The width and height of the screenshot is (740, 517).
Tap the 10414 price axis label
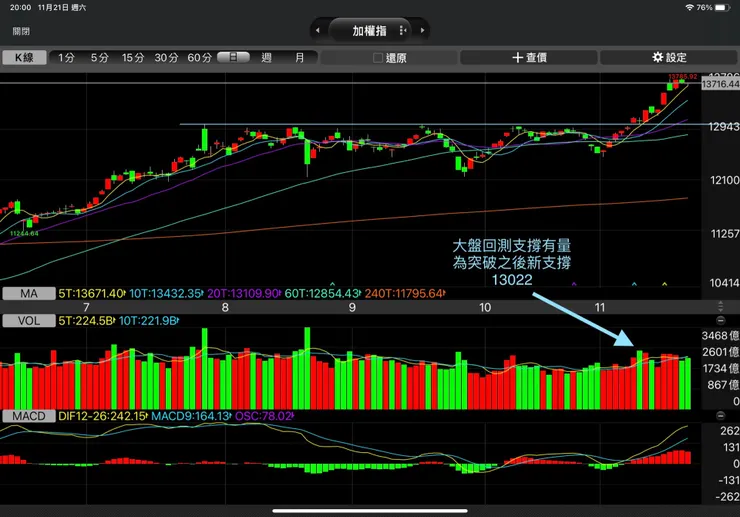pyautogui.click(x=725, y=283)
